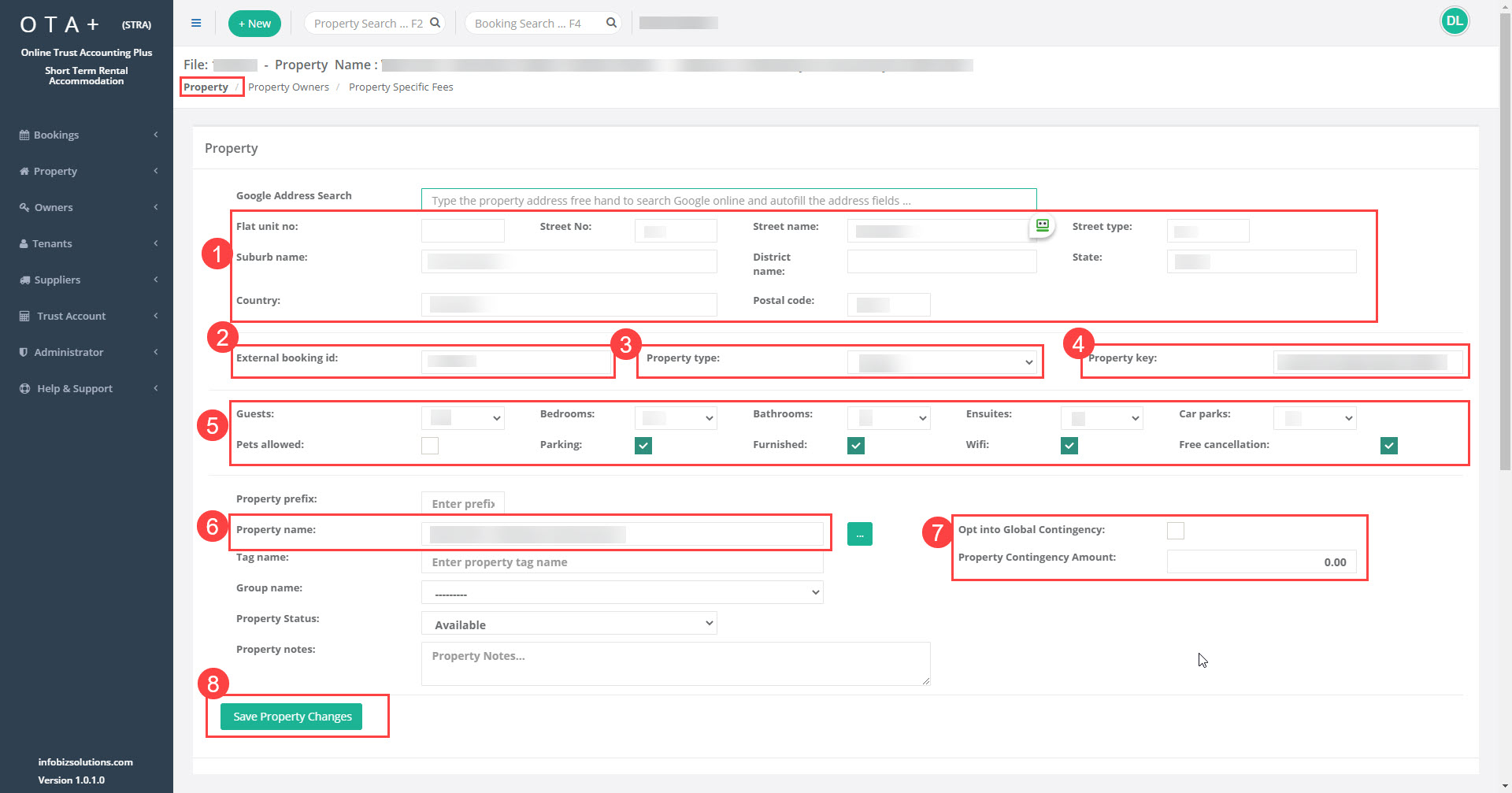Click Save Property Changes button
This screenshot has width=1512, height=793.
[291, 717]
